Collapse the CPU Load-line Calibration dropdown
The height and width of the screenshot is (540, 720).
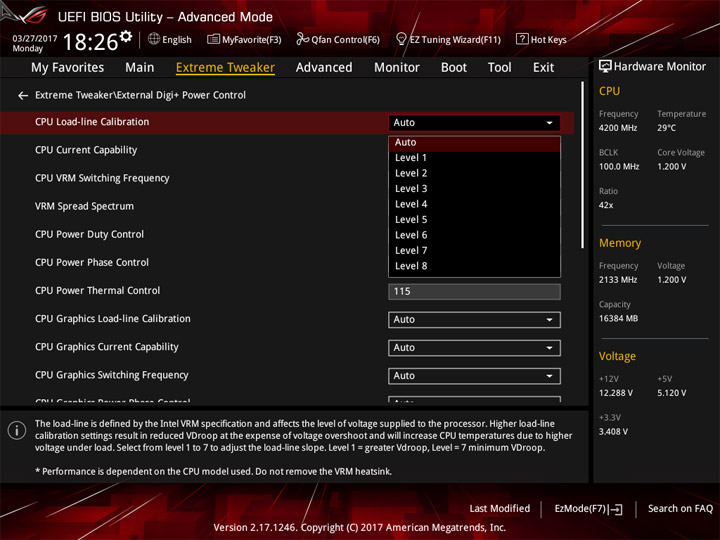tap(474, 123)
